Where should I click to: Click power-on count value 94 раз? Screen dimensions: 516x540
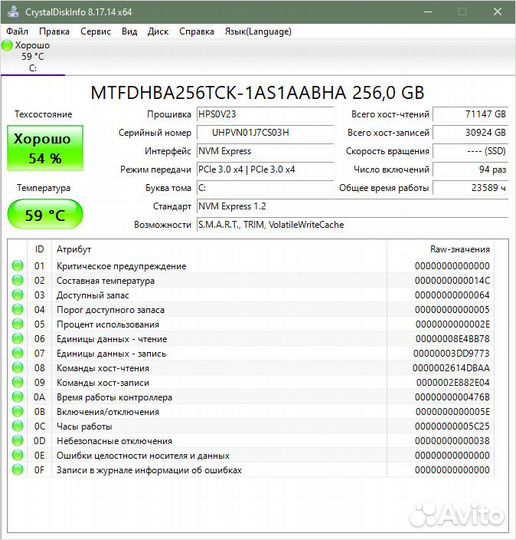471,169
